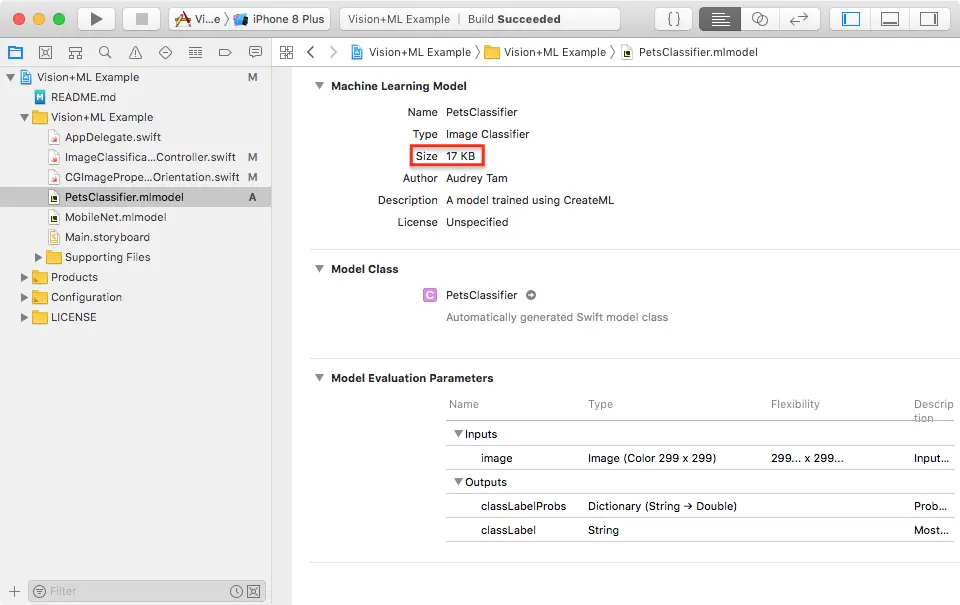Switch to the Version editor
960x605 pixels.
click(798, 19)
